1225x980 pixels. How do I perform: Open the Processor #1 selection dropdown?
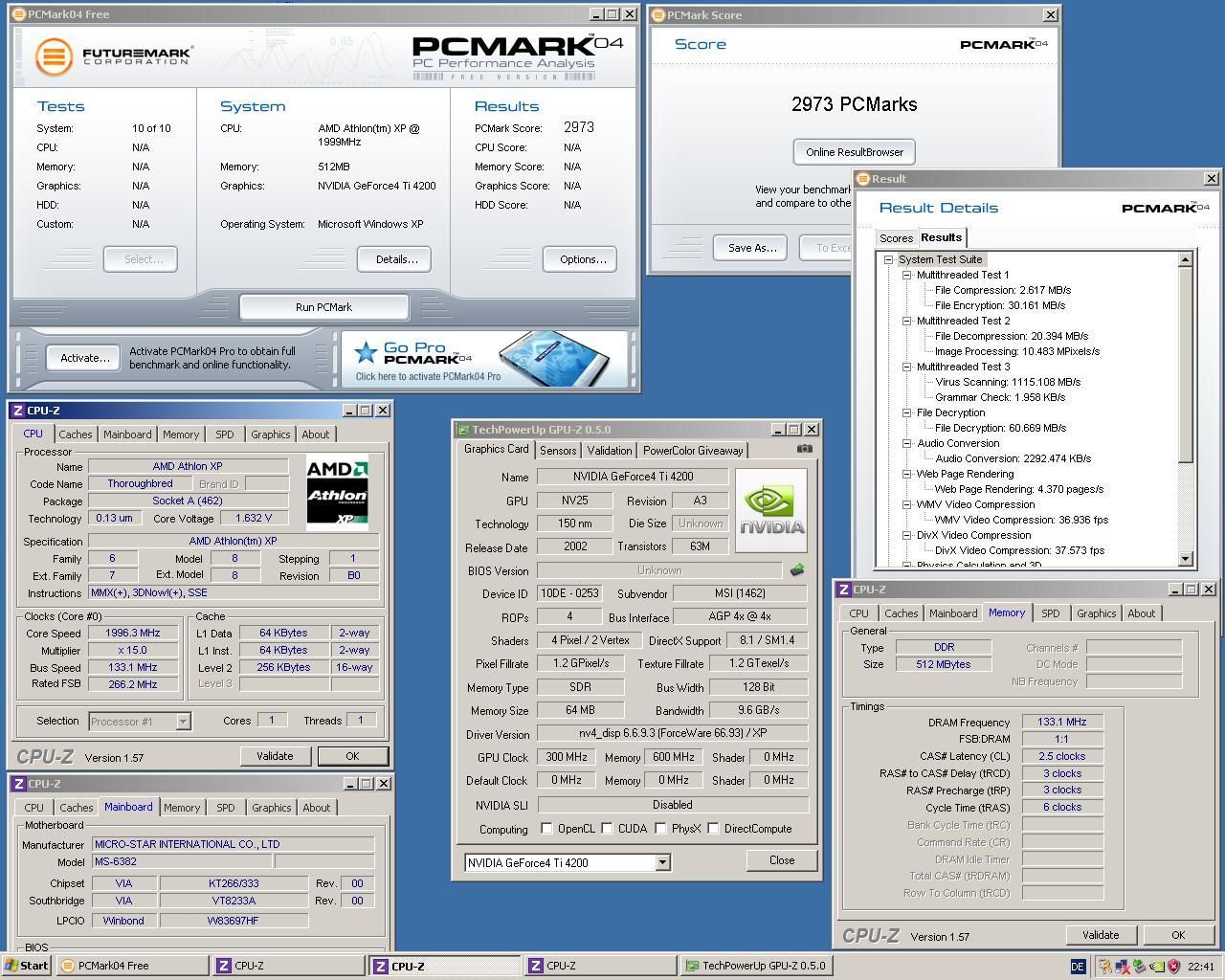pos(183,722)
